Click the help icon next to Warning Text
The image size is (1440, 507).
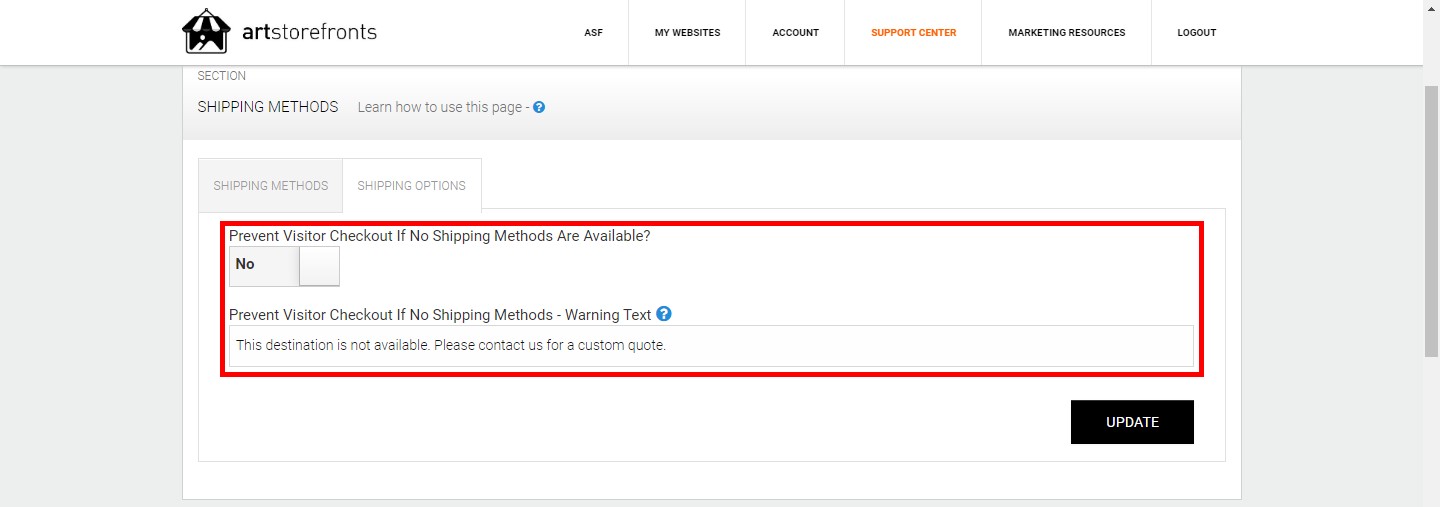pyautogui.click(x=664, y=314)
